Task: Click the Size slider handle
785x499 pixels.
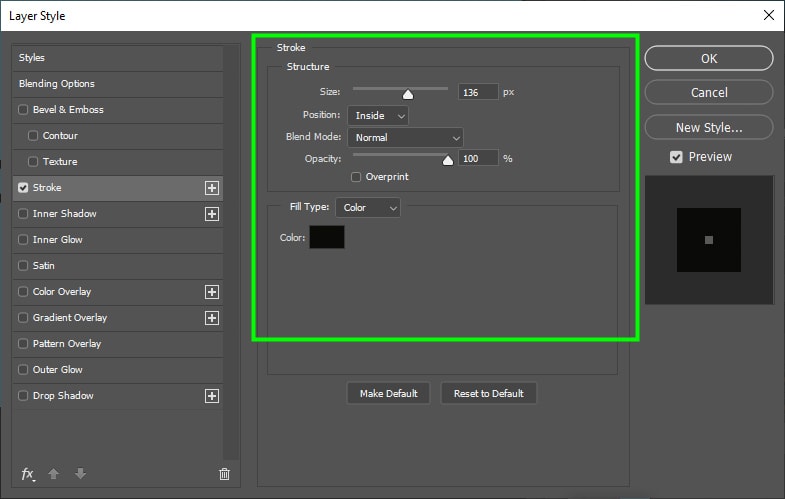Action: click(408, 94)
